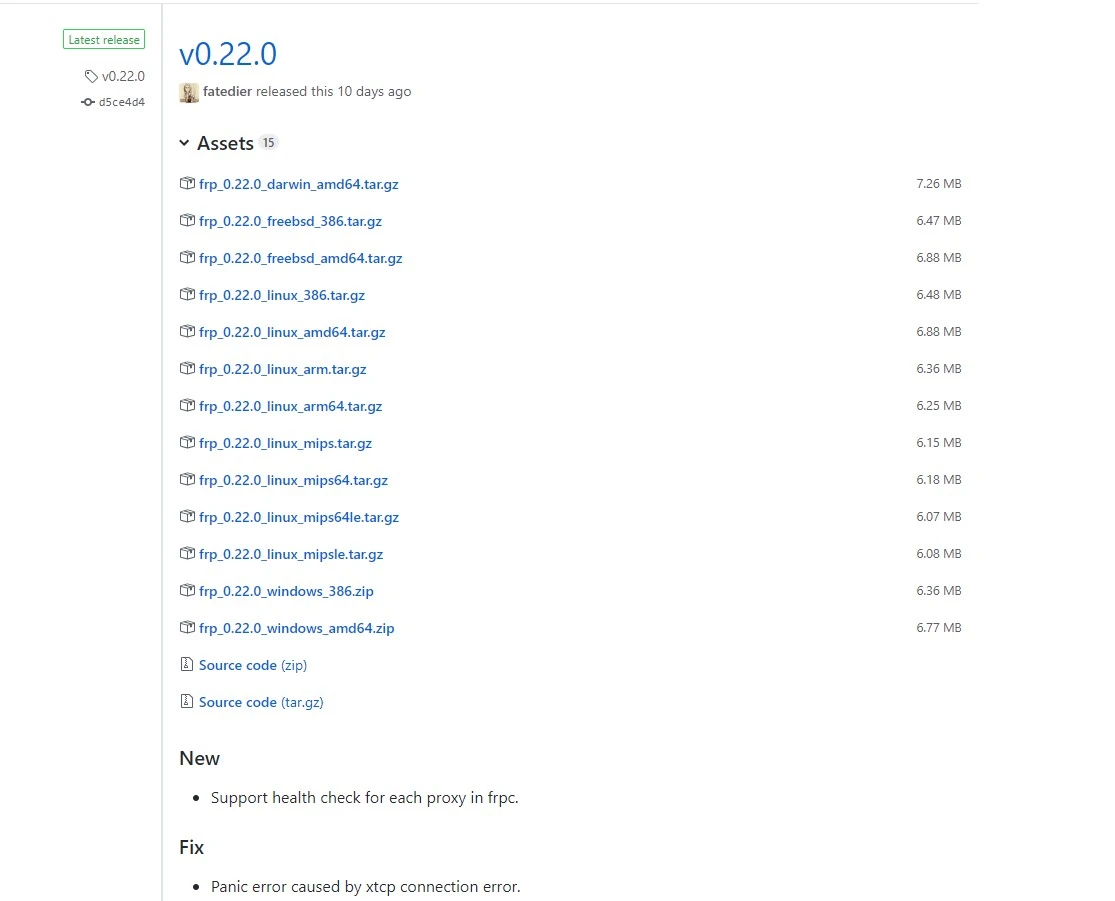Click the tag icon beside v0.22.0
Image resolution: width=1115 pixels, height=901 pixels.
[91, 76]
